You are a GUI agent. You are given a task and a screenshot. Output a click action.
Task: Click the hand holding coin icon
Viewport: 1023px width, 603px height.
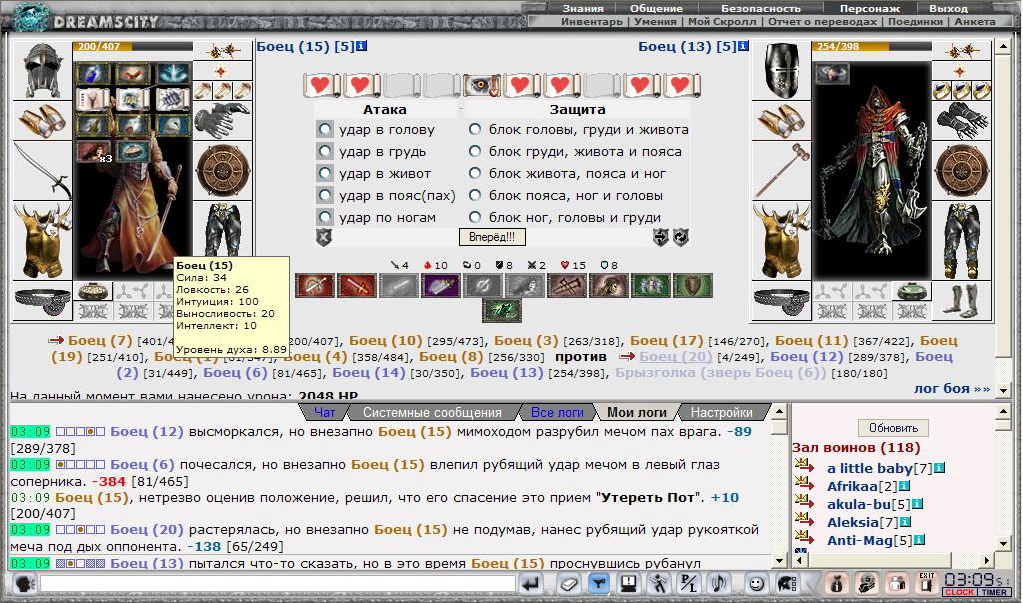tap(867, 583)
